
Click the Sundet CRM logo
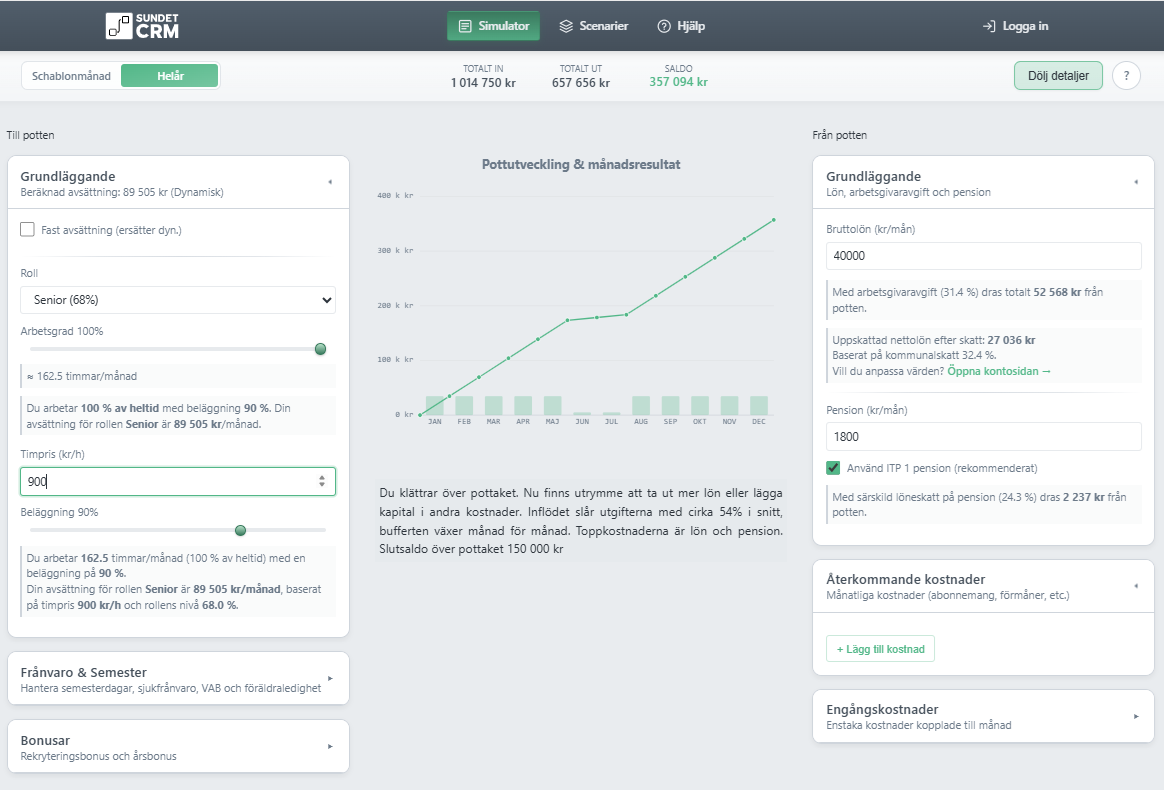click(x=141, y=25)
